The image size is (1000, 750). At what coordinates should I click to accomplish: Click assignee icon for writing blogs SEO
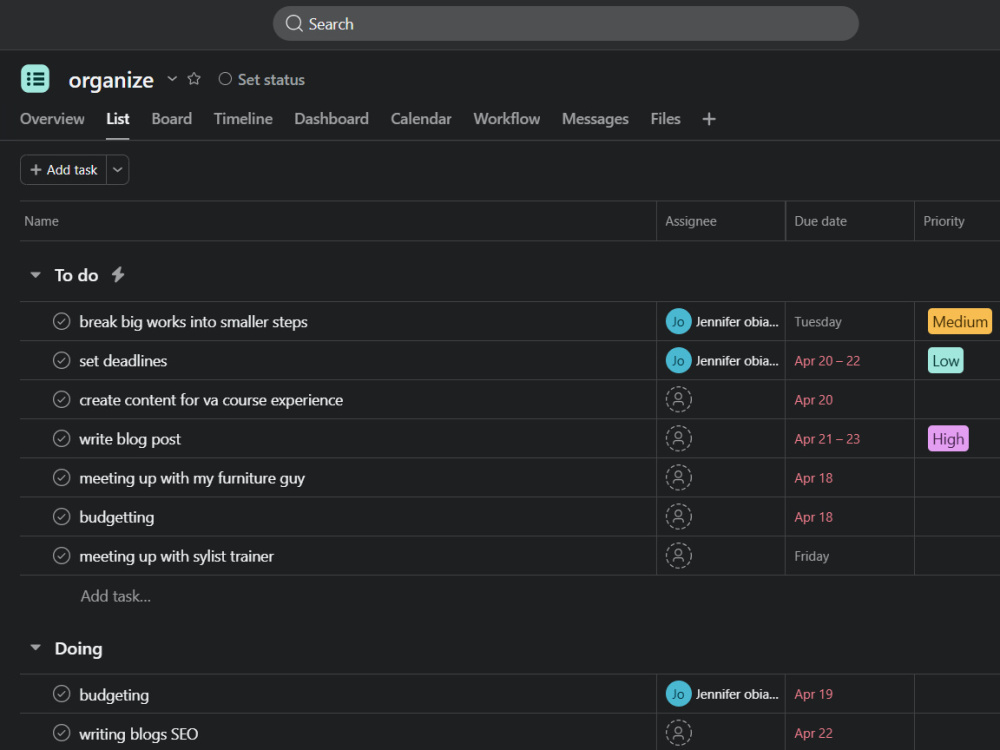pos(679,733)
